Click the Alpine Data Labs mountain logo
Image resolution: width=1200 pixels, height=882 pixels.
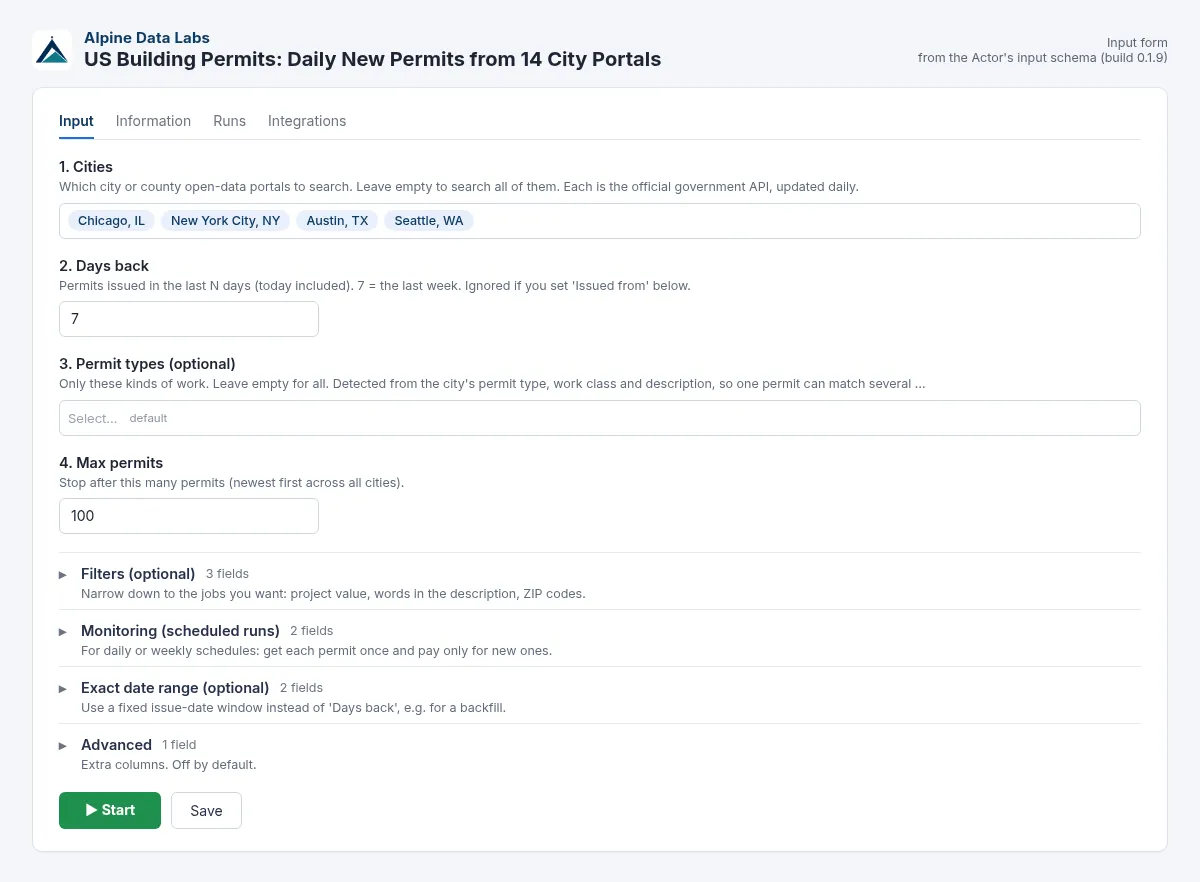coord(52,49)
